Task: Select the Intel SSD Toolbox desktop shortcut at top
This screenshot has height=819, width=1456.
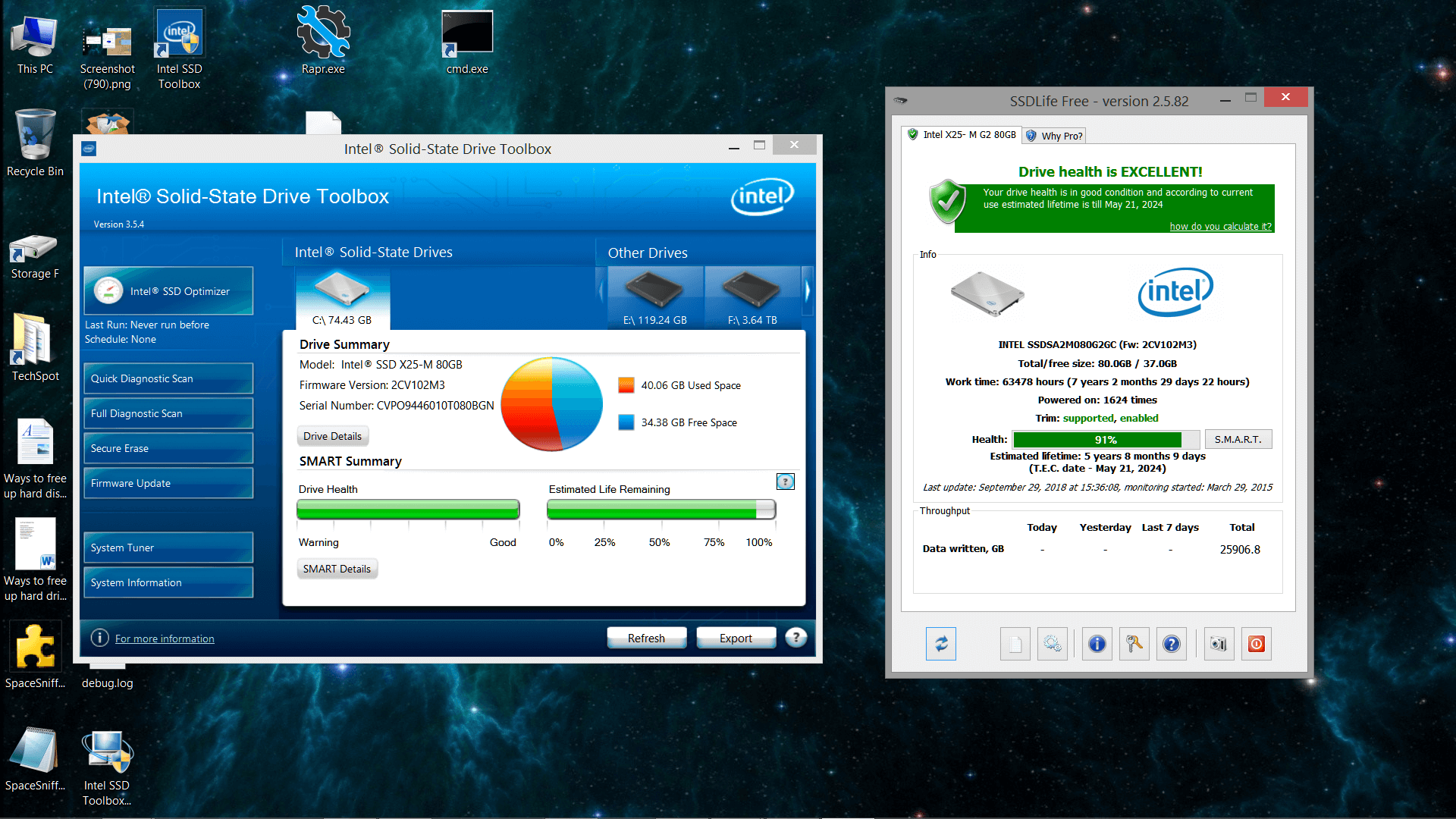Action: 180,49
